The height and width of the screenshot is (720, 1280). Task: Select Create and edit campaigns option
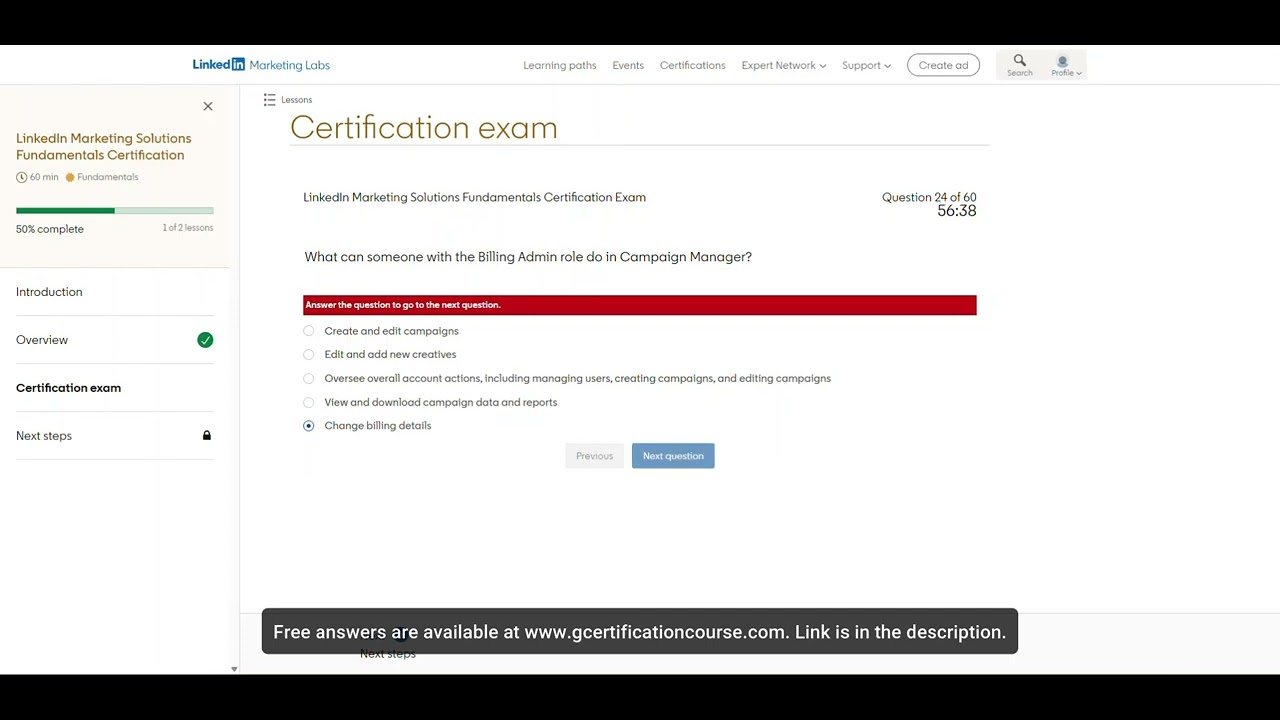click(308, 331)
